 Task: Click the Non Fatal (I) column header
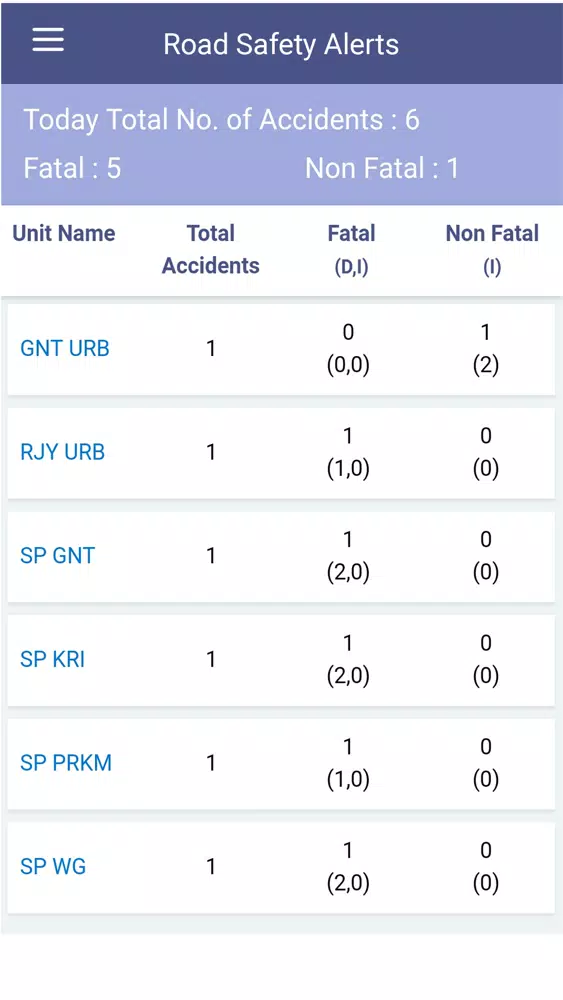point(492,249)
